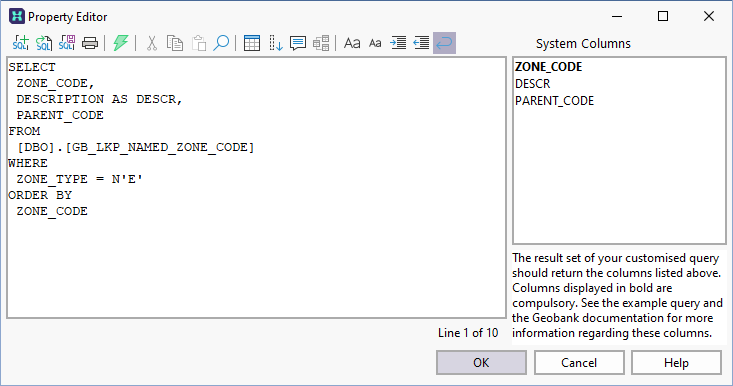Click the OK button
Image resolution: width=733 pixels, height=386 pixels.
(x=481, y=363)
